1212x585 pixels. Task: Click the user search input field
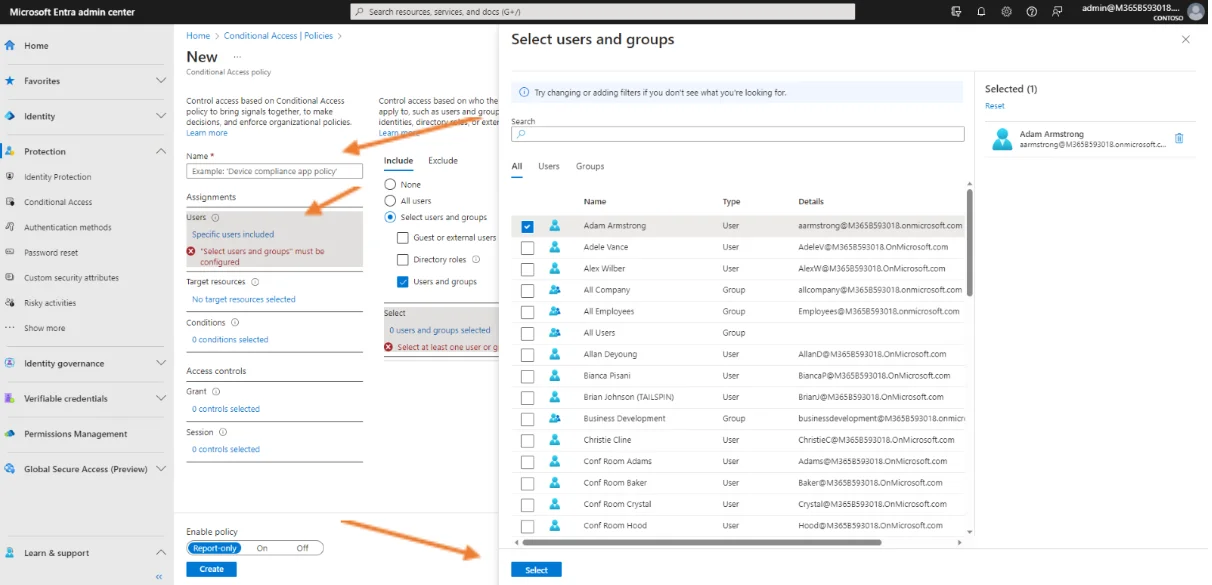tap(738, 134)
